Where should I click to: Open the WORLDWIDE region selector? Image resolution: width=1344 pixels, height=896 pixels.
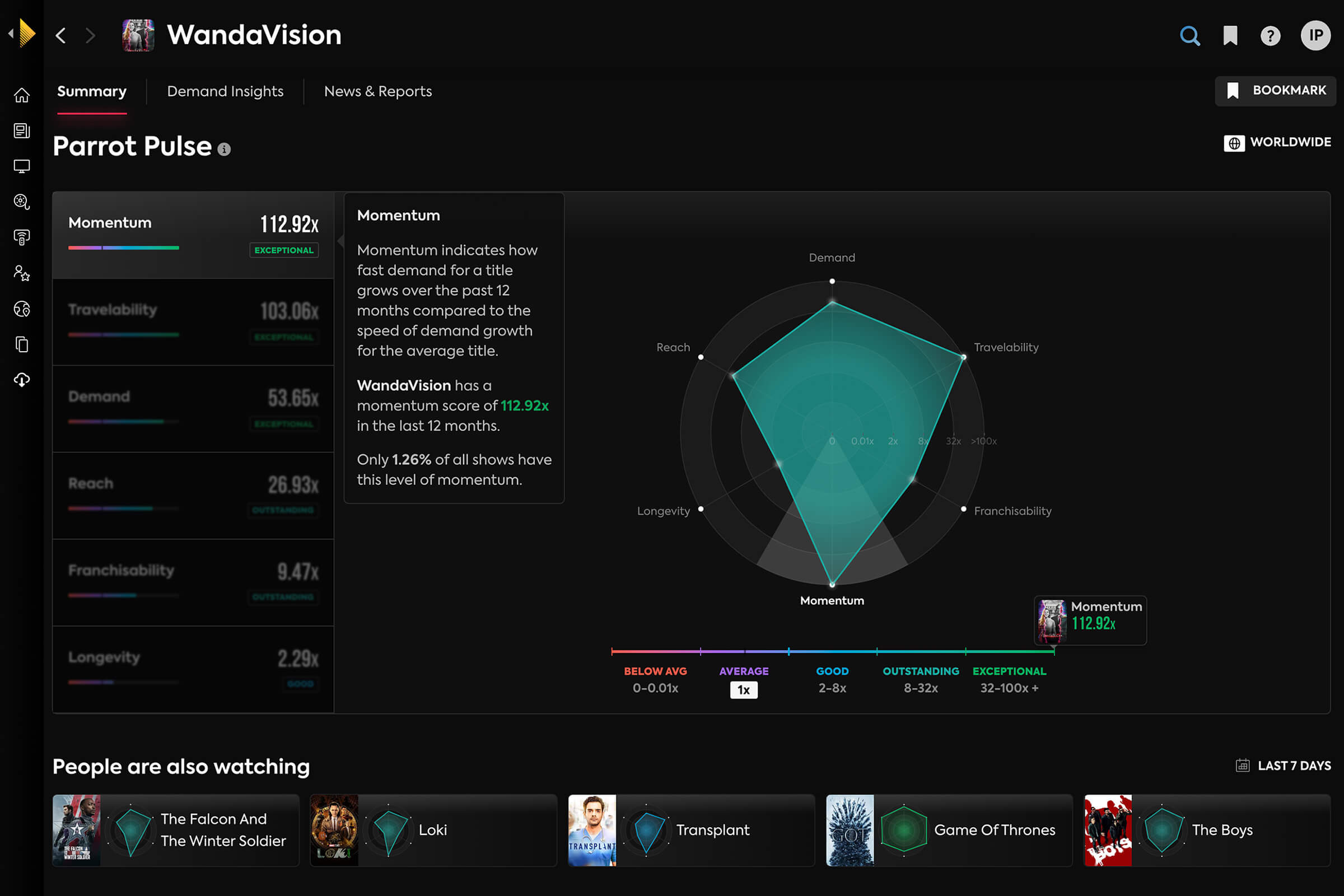tap(1277, 142)
